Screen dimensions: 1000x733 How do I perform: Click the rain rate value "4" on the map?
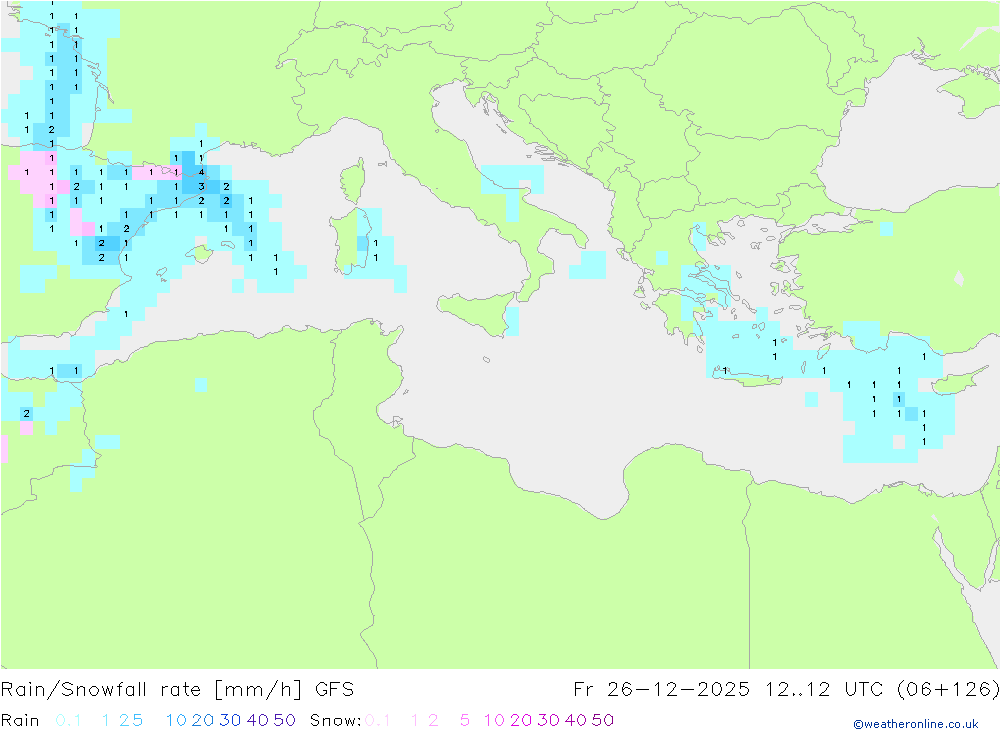(x=202, y=172)
